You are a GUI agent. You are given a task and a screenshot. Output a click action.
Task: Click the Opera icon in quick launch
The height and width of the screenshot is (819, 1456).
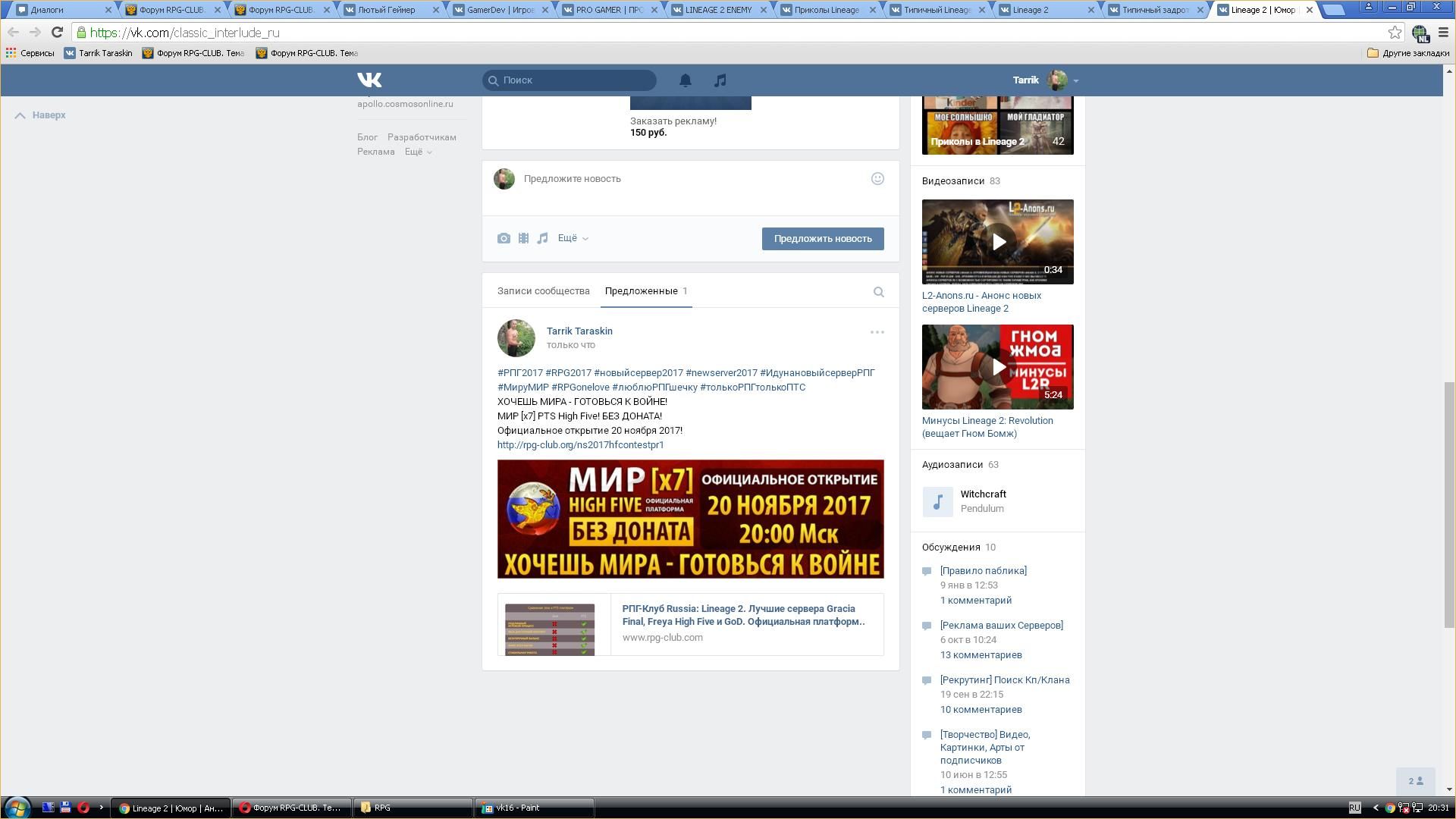(83, 808)
